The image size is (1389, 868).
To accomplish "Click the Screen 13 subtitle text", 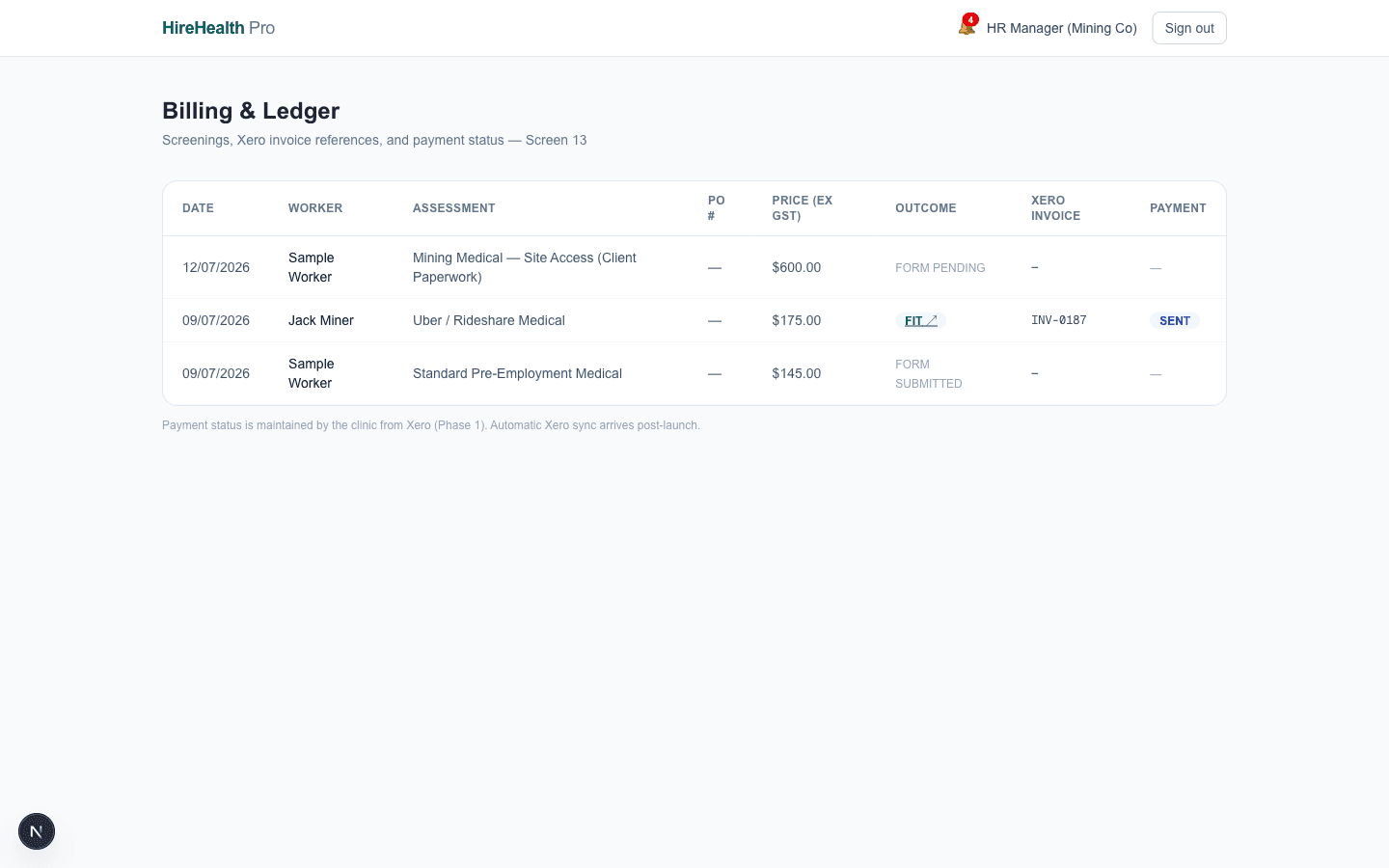I will tap(374, 140).
